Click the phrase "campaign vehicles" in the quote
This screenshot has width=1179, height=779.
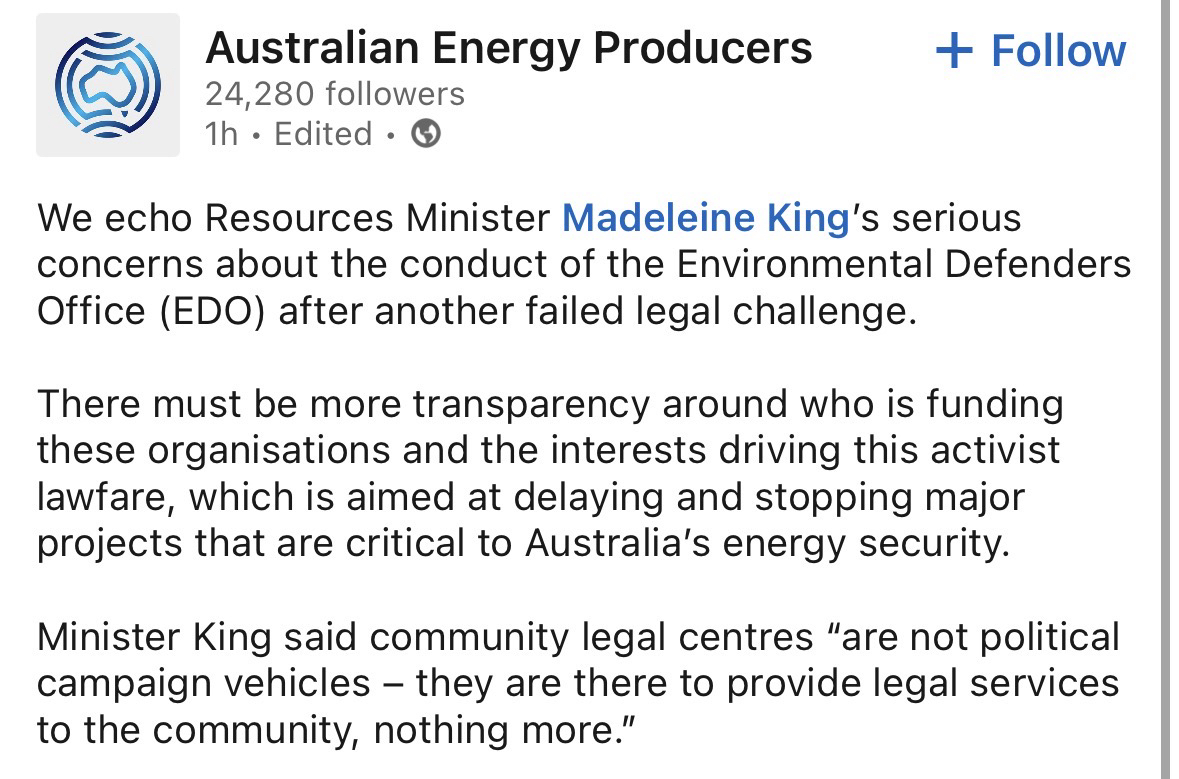coord(203,683)
